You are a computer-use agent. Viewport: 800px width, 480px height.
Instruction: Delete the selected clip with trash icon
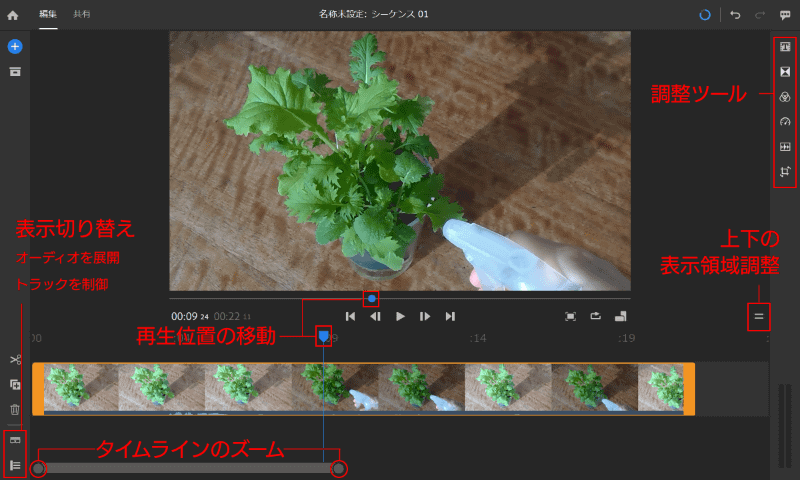click(15, 409)
